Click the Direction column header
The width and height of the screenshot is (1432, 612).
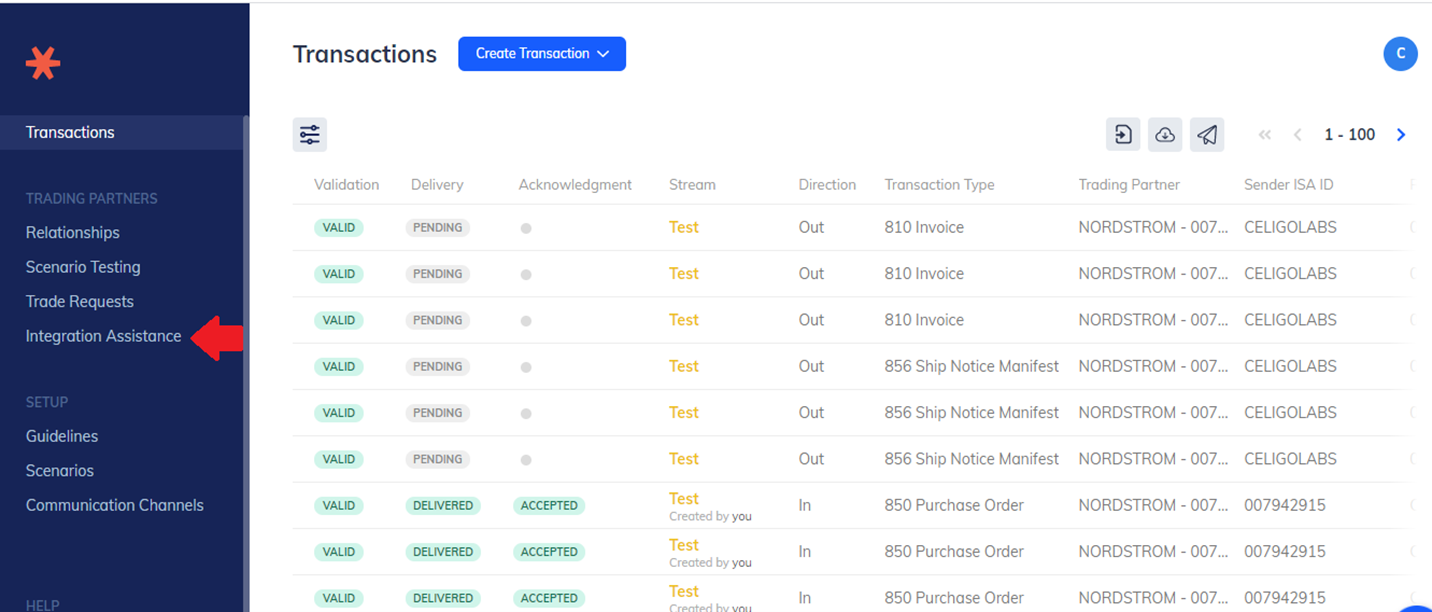click(827, 185)
